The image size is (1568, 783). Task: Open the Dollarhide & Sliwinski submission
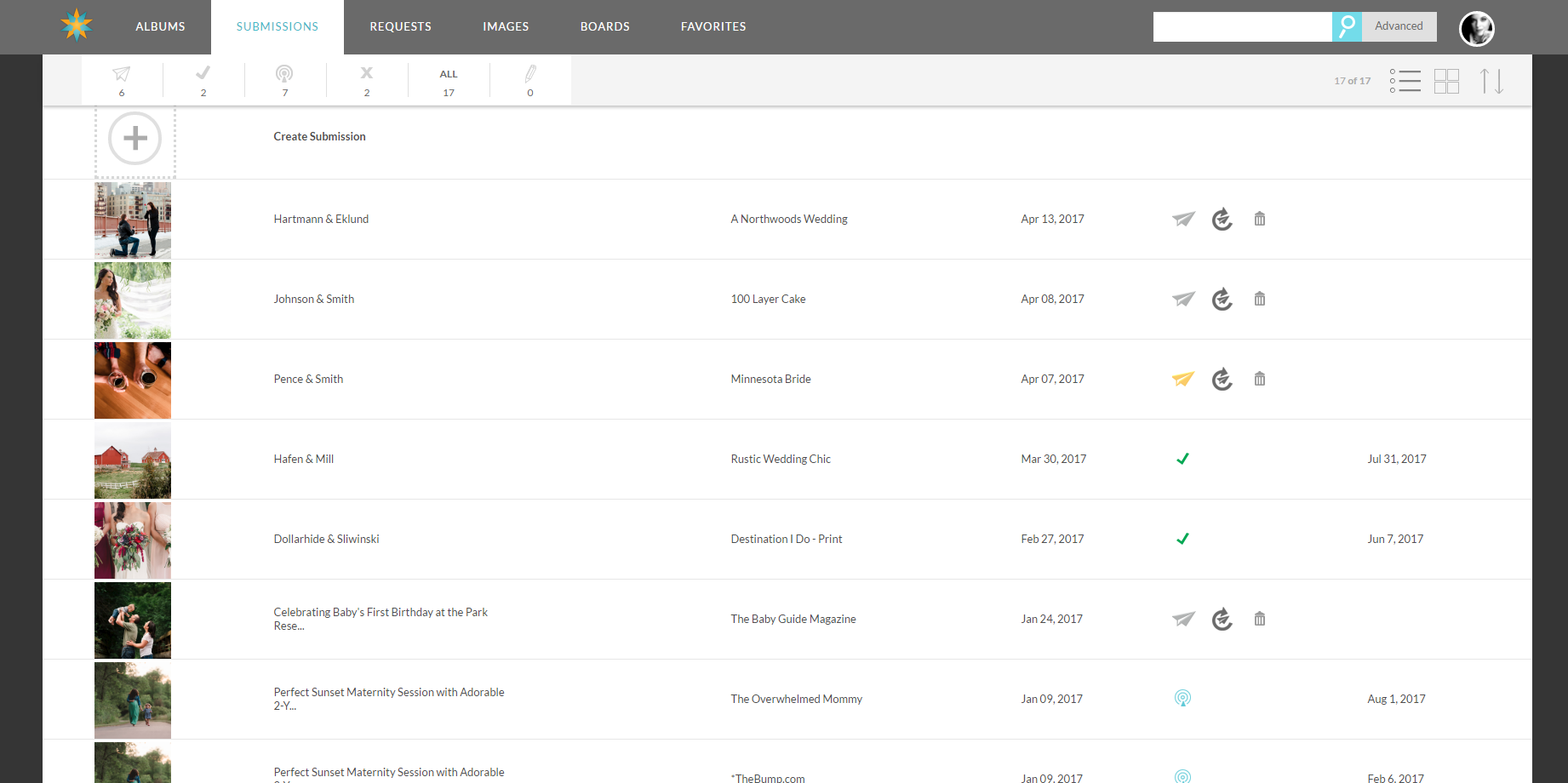(326, 539)
